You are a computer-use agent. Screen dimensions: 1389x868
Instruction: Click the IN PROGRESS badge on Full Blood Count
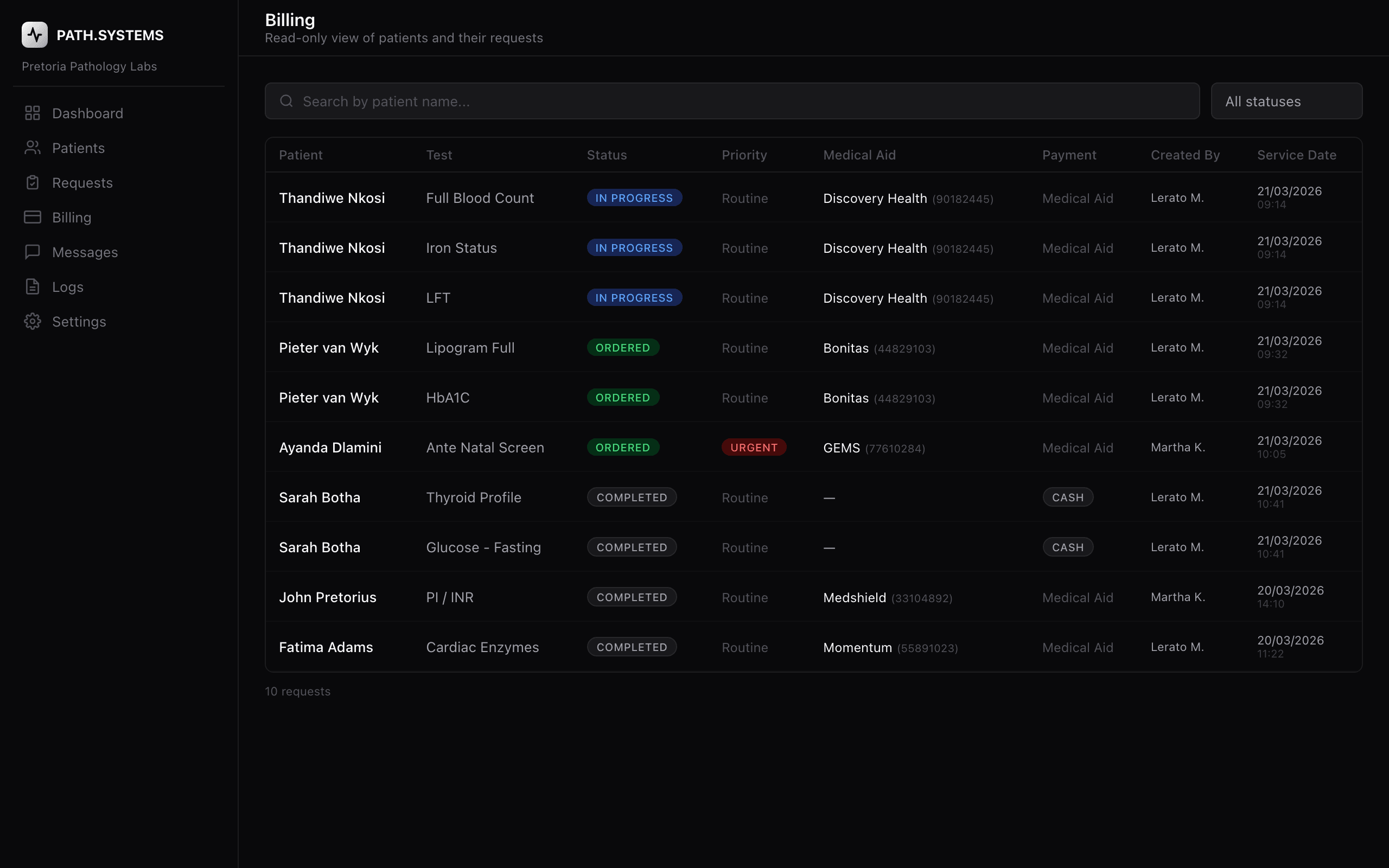click(x=634, y=197)
